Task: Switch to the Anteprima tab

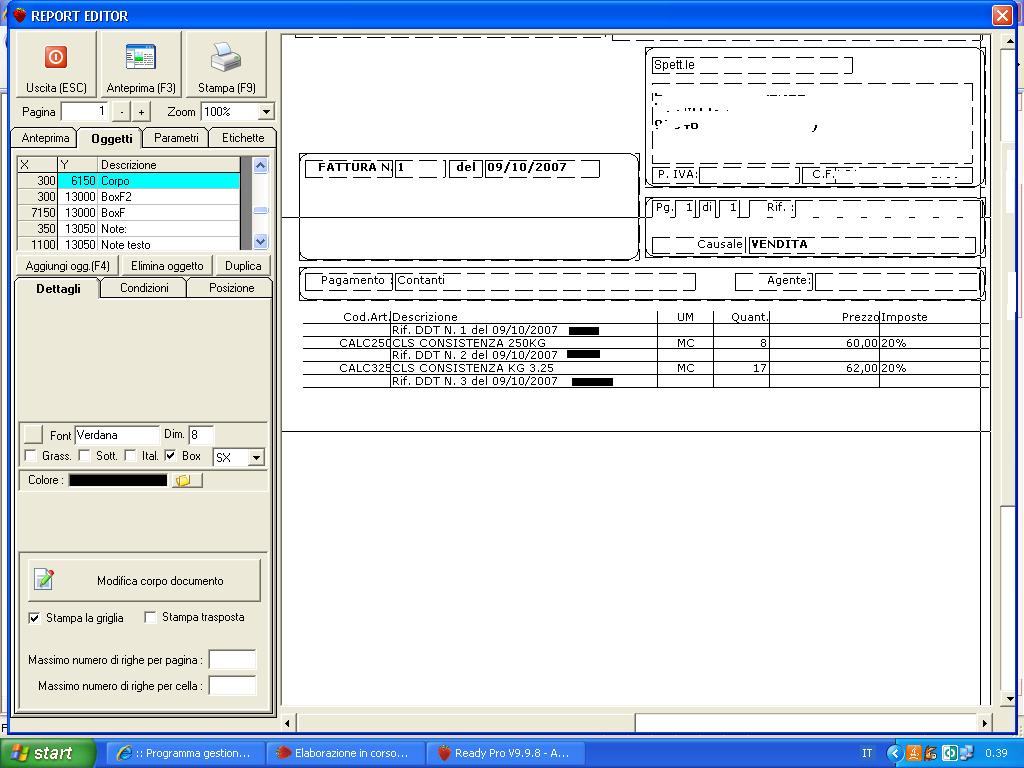Action: [x=45, y=138]
